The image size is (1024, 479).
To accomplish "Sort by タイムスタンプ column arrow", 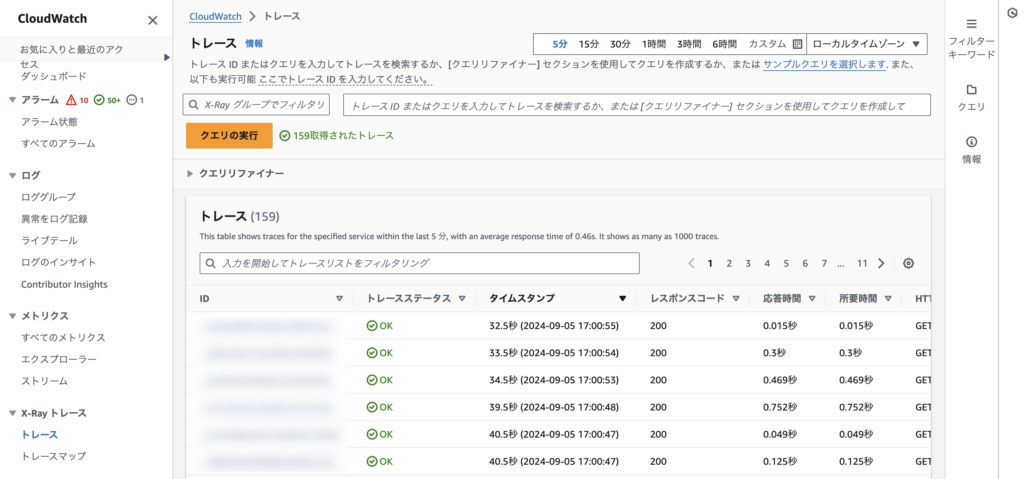I will pos(622,299).
